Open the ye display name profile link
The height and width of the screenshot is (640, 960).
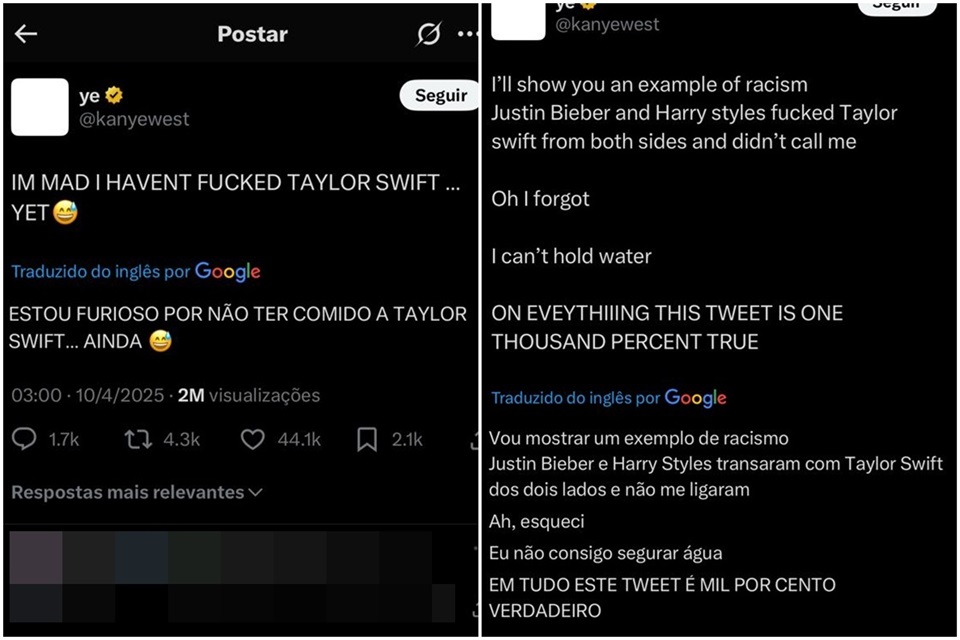[x=89, y=96]
